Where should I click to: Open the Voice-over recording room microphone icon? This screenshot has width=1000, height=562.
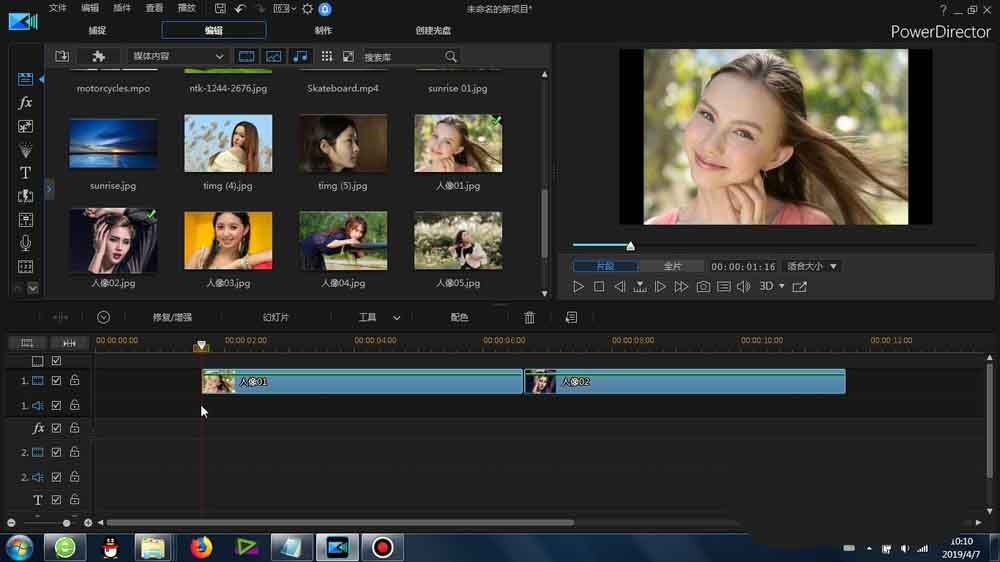point(25,243)
